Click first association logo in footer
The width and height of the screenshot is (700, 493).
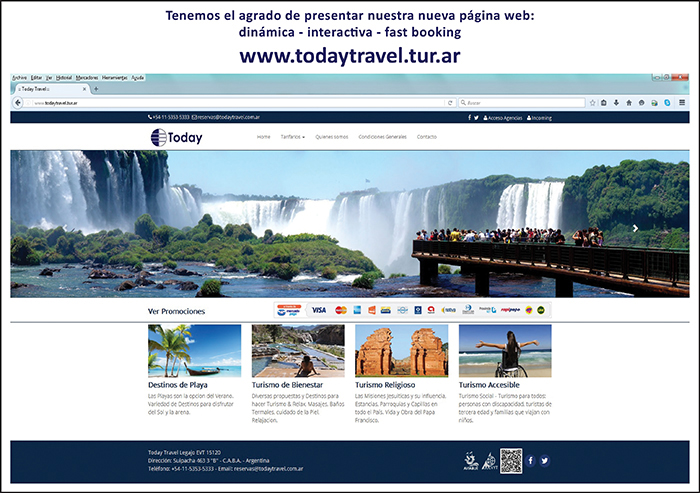pyautogui.click(x=471, y=461)
